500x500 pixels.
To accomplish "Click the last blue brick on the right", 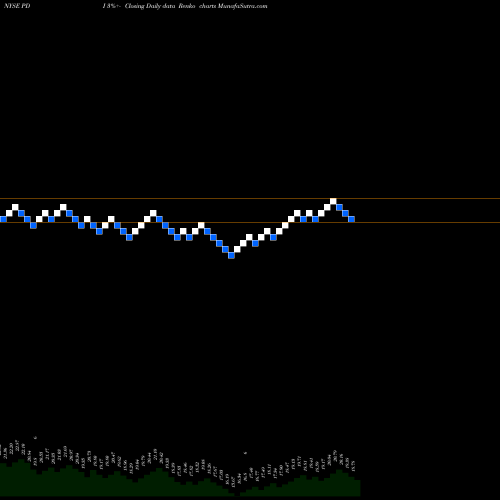I will 351,219.
